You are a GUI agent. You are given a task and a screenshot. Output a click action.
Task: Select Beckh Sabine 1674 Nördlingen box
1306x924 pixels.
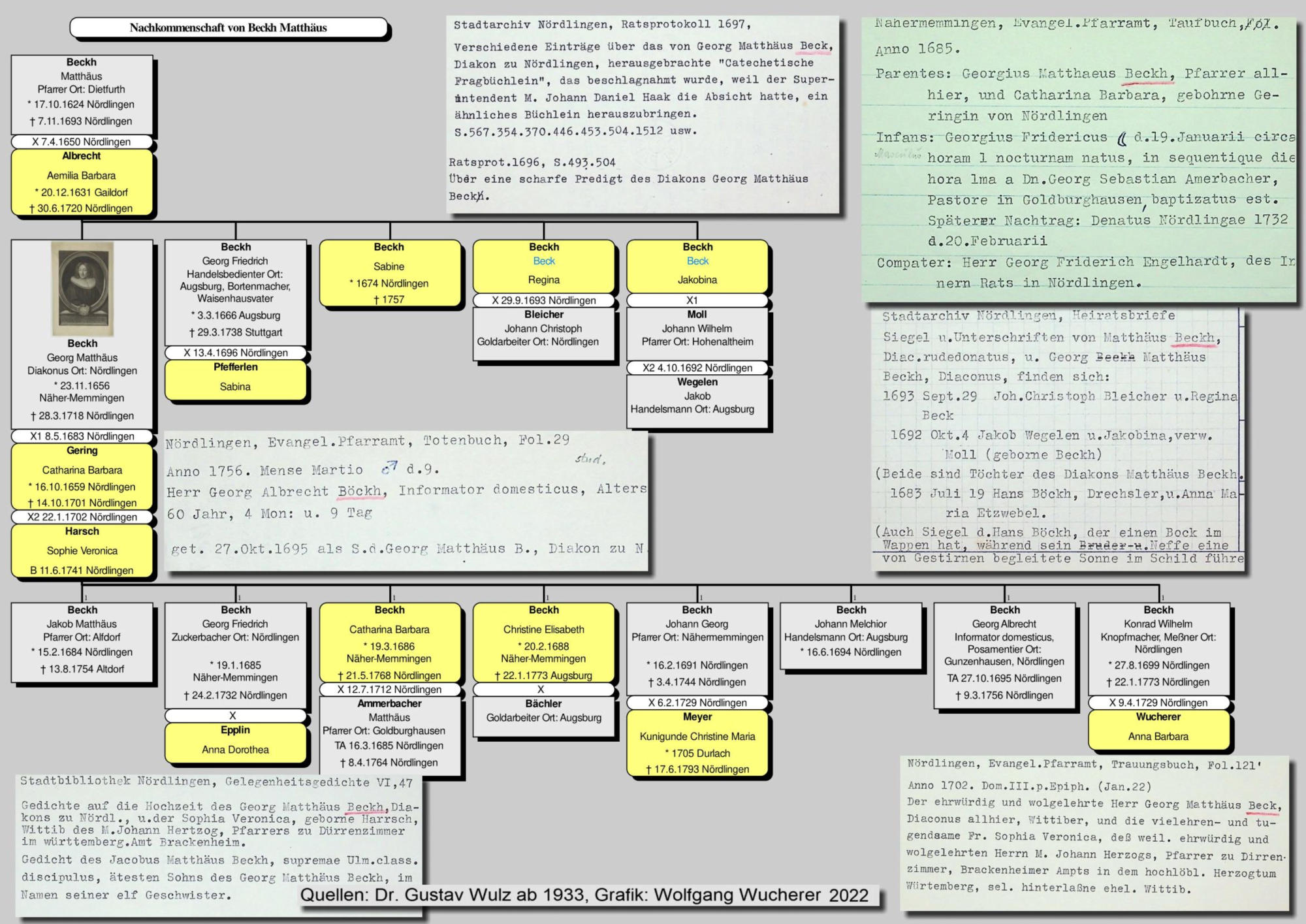tap(389, 273)
